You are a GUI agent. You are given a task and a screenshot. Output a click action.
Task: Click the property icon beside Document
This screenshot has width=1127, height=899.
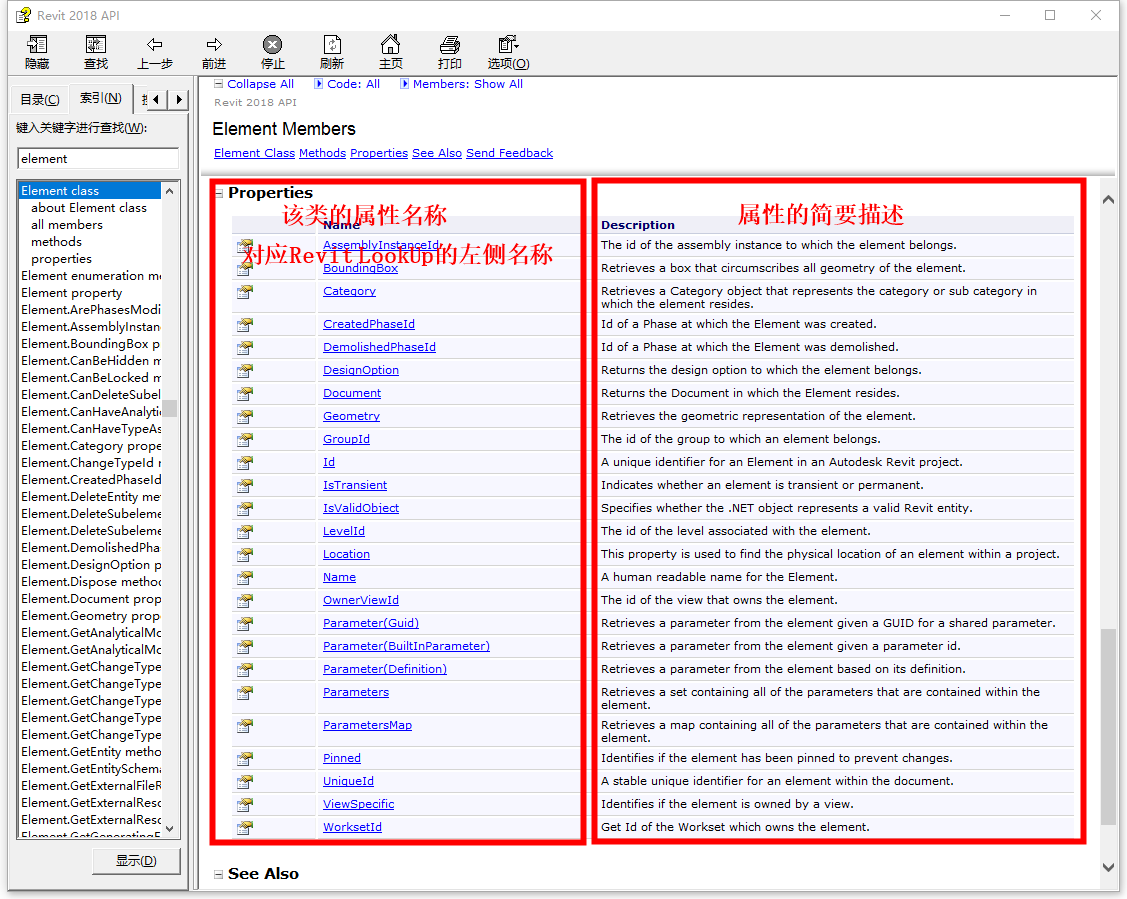coord(245,394)
